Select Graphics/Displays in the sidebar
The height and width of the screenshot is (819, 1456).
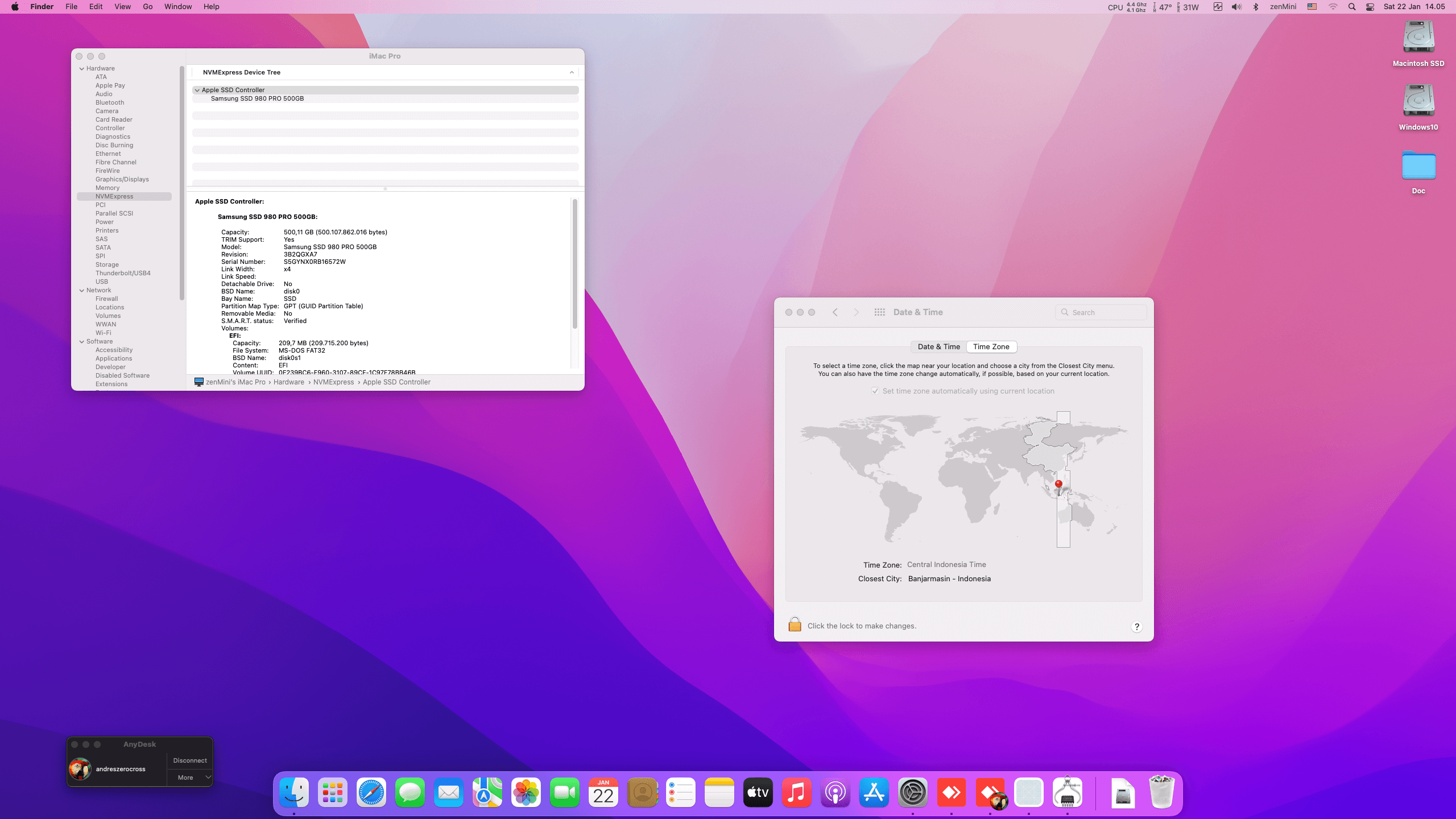pos(122,179)
